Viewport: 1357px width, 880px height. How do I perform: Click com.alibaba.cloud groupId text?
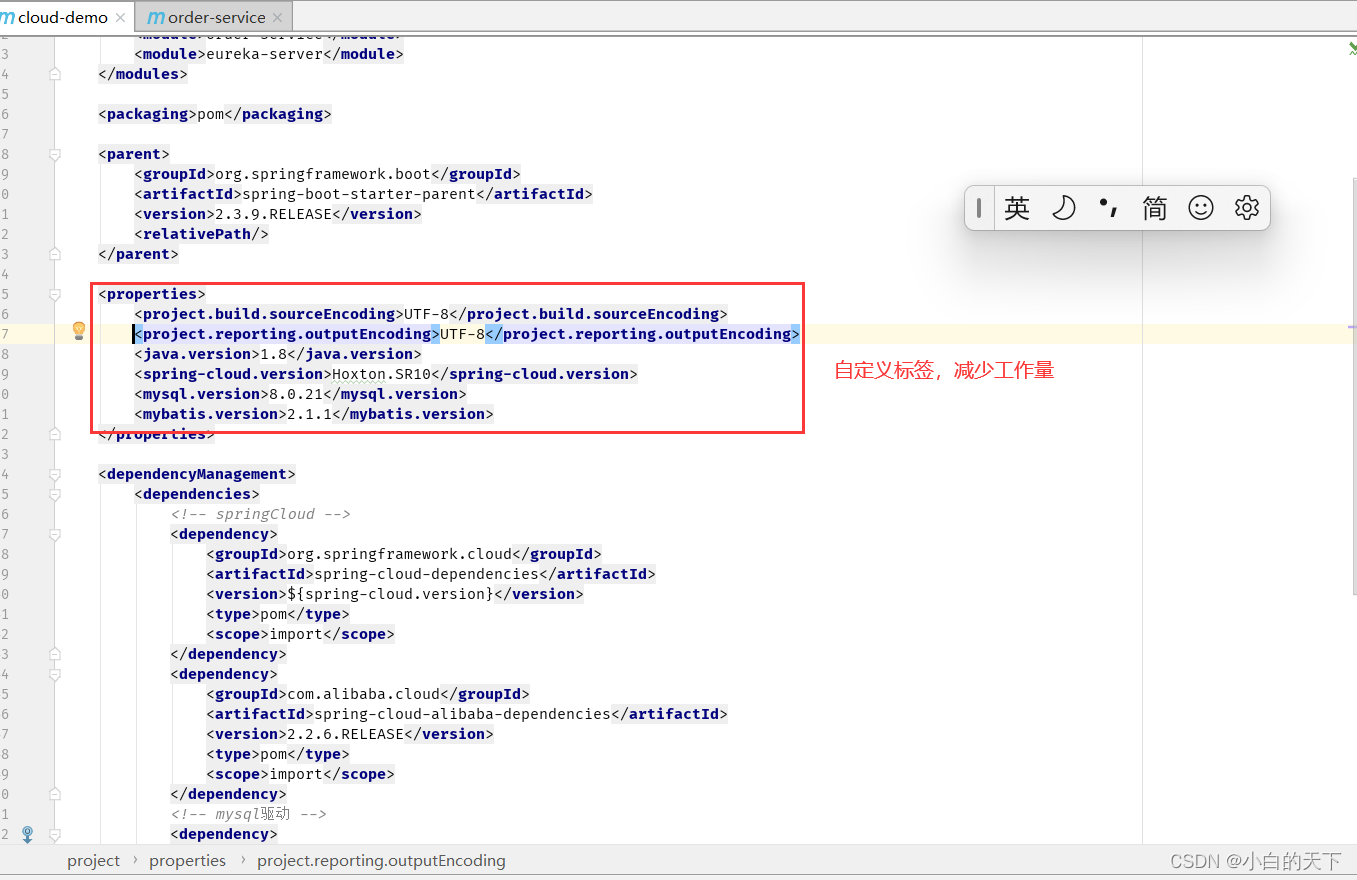coord(363,694)
